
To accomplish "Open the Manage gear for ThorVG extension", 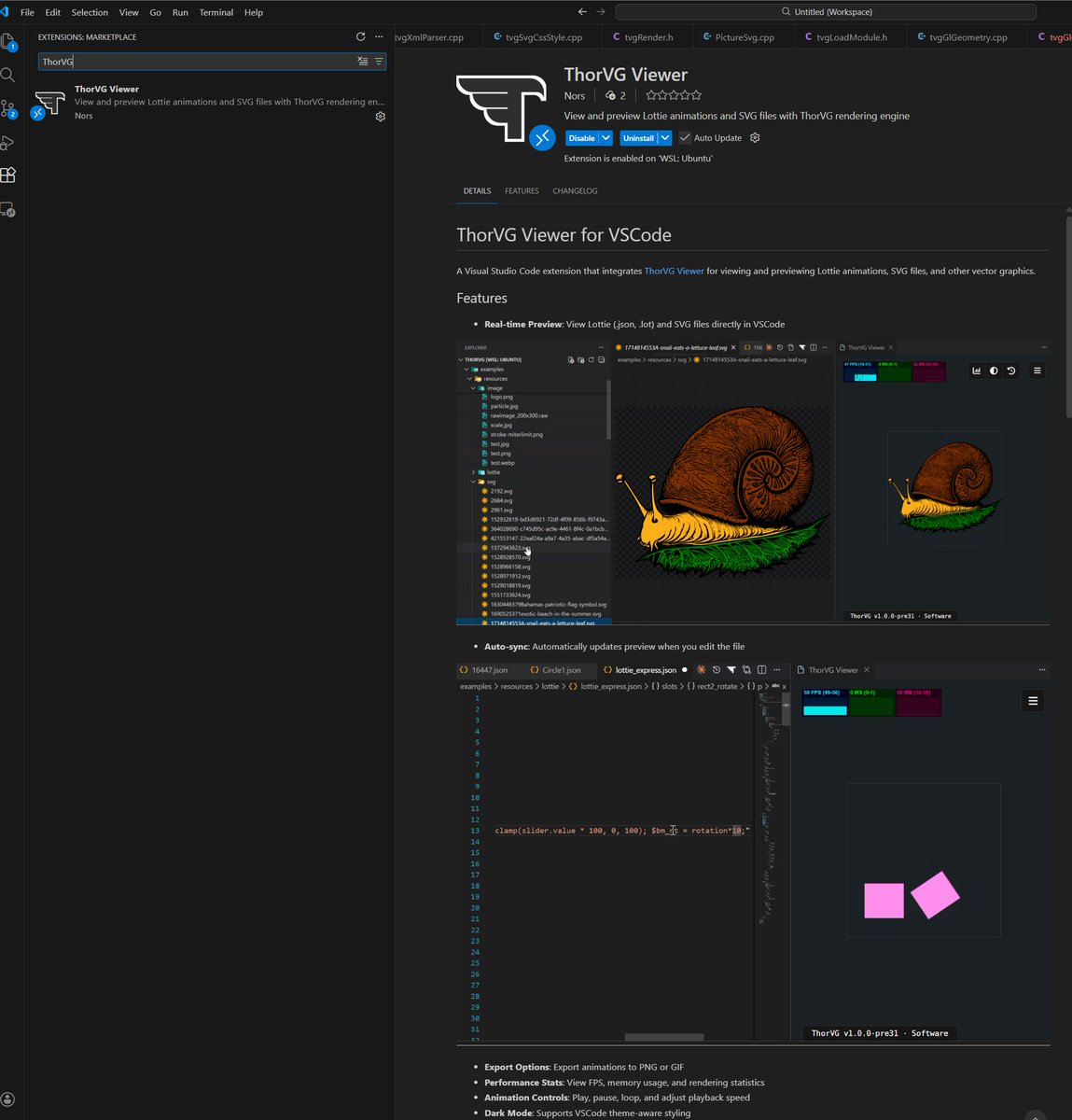I will click(x=380, y=116).
